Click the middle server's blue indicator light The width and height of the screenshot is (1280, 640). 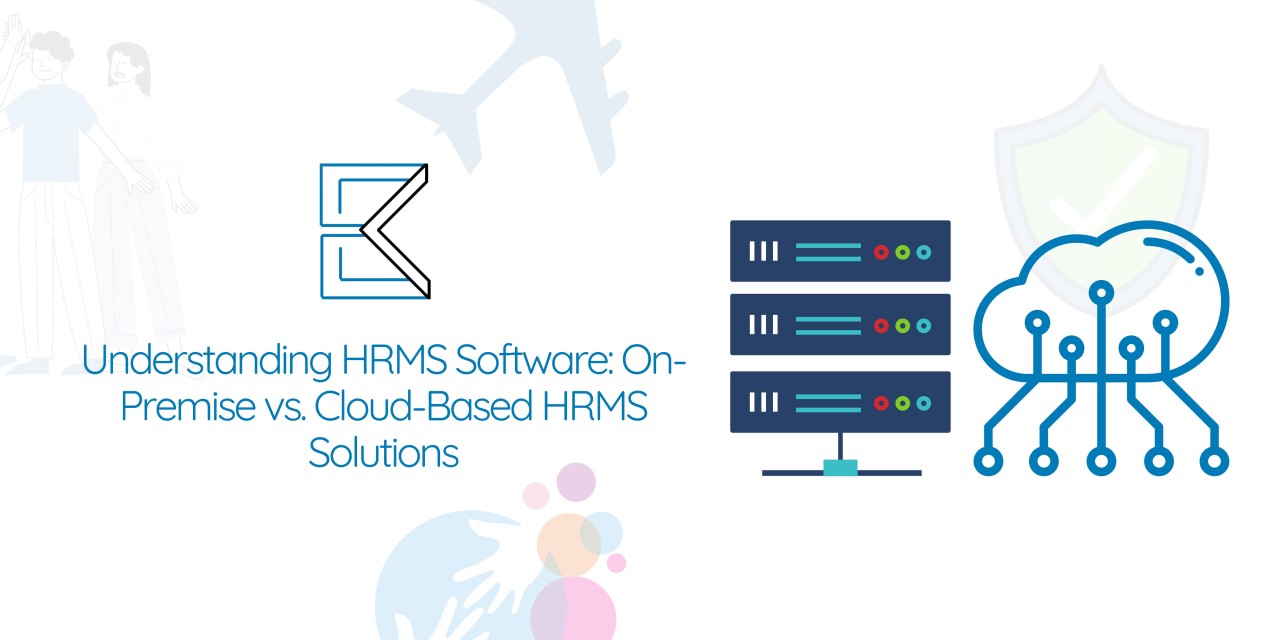(923, 326)
